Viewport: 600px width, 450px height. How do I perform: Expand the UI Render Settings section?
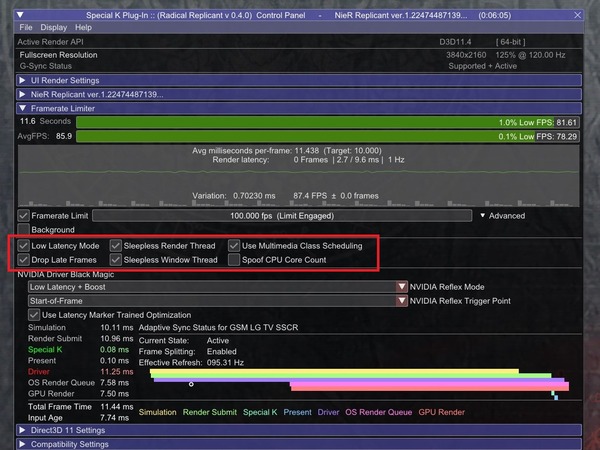(x=22, y=80)
